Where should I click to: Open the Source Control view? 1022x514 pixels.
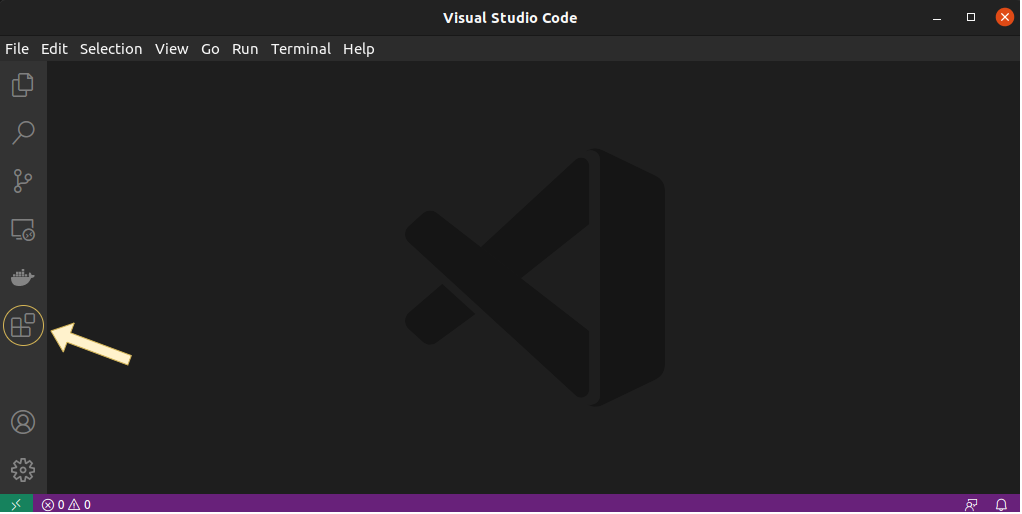pyautogui.click(x=23, y=181)
